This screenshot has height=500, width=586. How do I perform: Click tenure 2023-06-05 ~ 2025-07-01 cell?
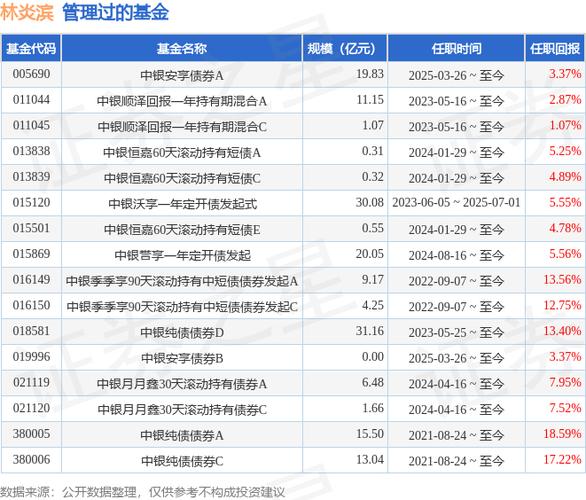[456, 203]
